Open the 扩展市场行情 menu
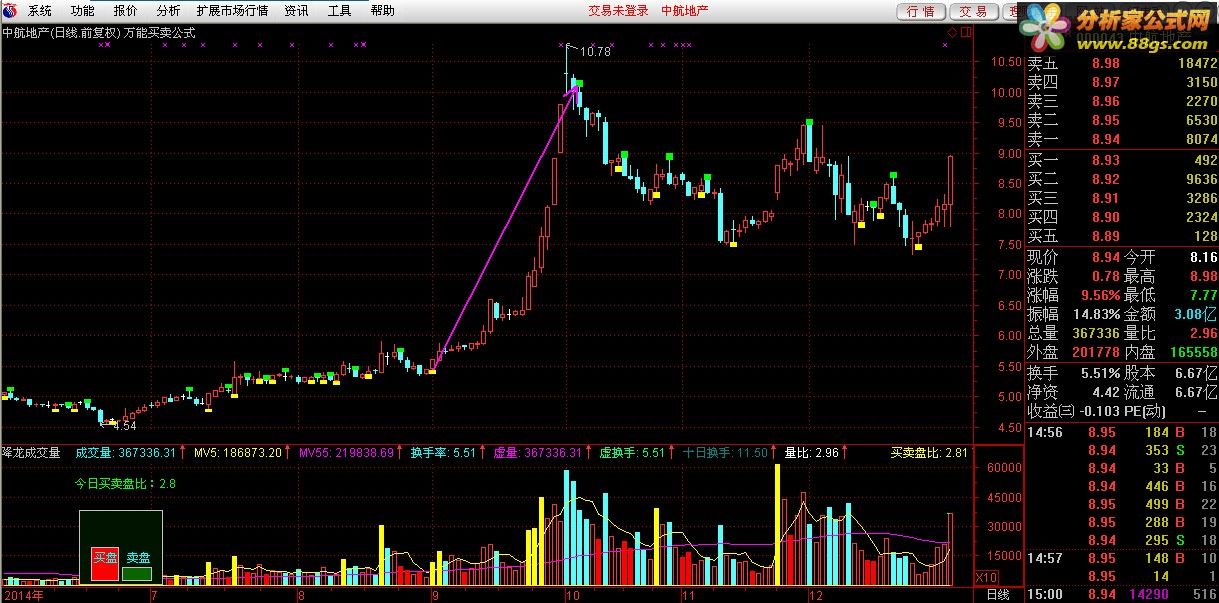 [x=232, y=11]
